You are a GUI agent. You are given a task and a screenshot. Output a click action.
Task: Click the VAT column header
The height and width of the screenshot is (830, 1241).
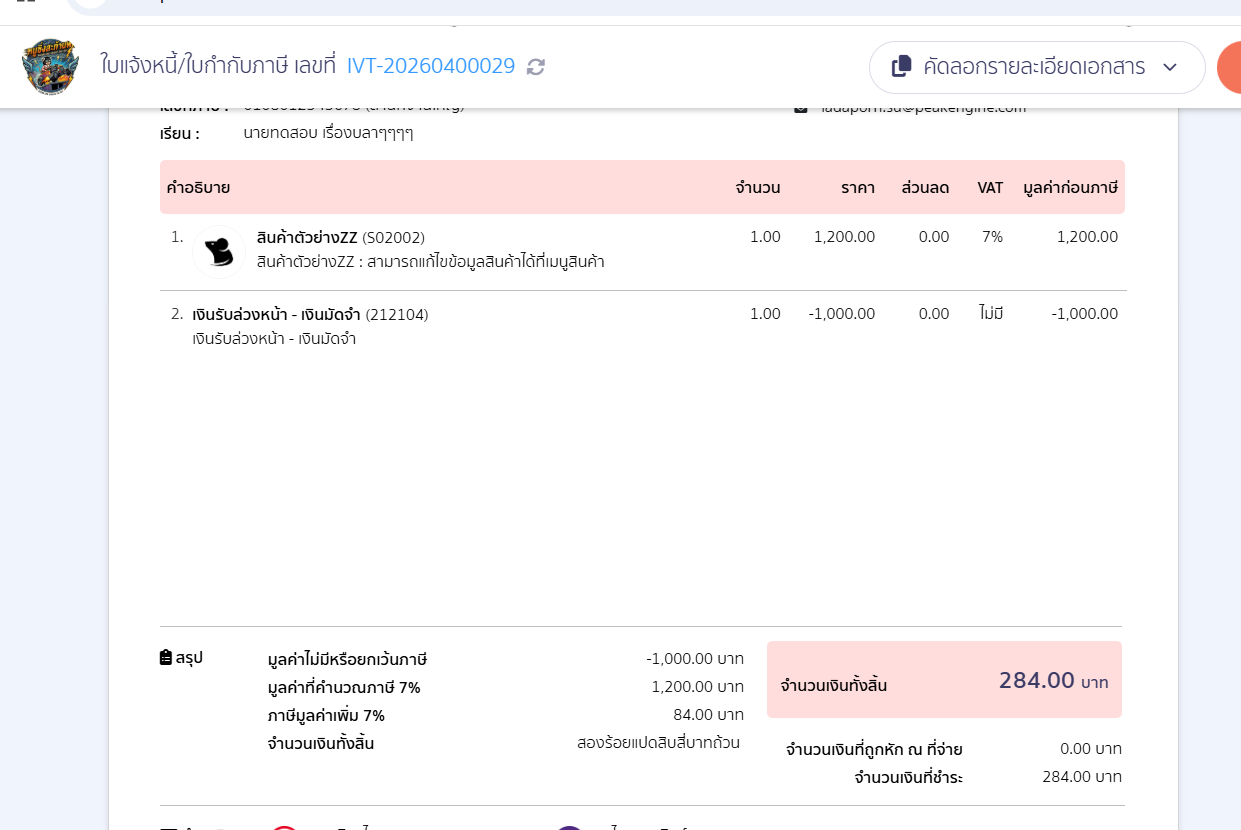pyautogui.click(x=990, y=187)
